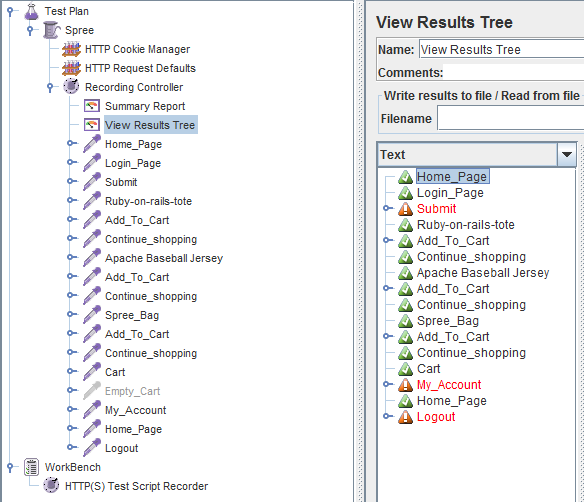The image size is (584, 502).
Task: Select the disabled Empty_Cart sampler
Action: [x=132, y=391]
